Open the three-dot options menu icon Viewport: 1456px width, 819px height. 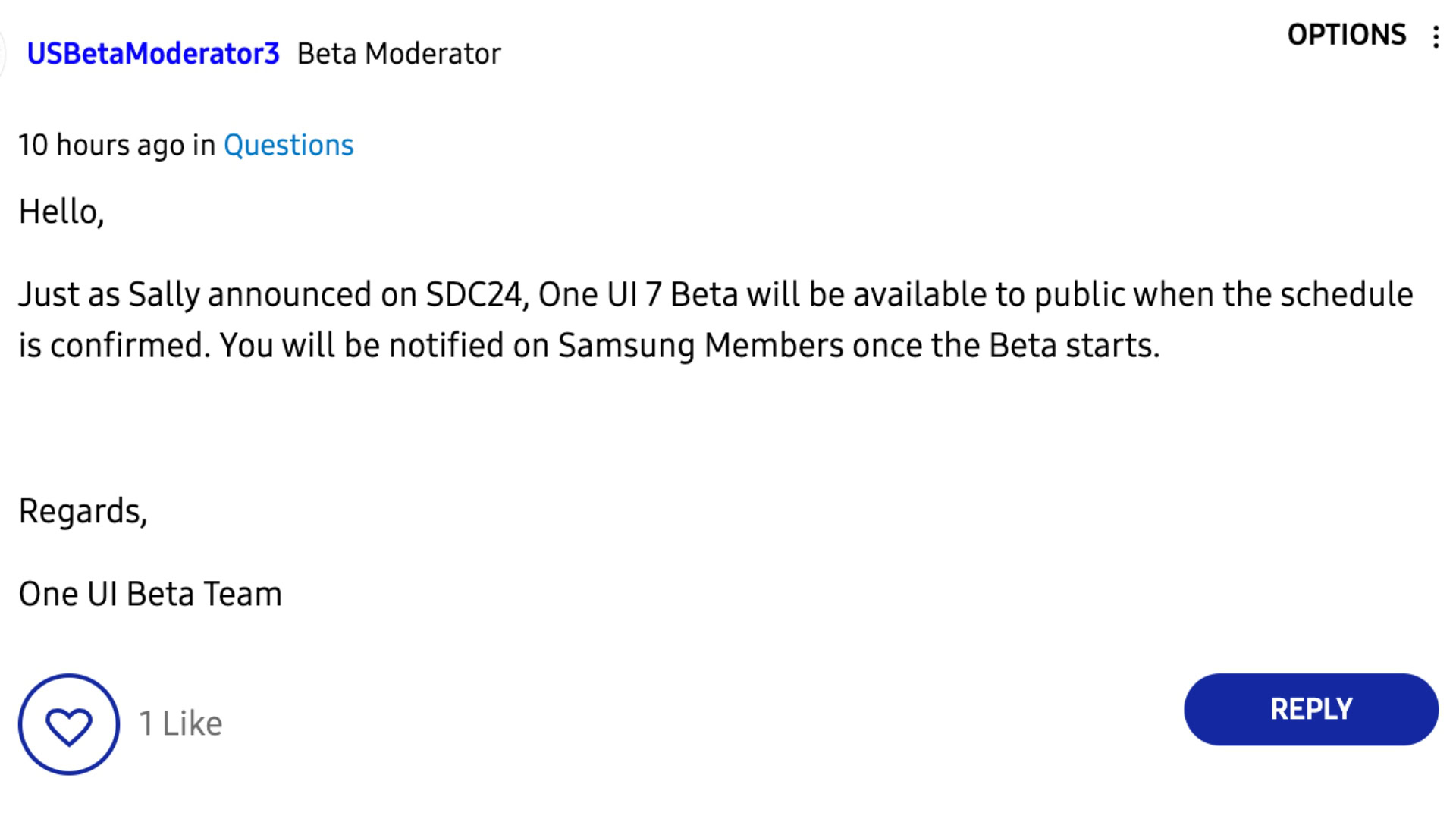tap(1436, 36)
